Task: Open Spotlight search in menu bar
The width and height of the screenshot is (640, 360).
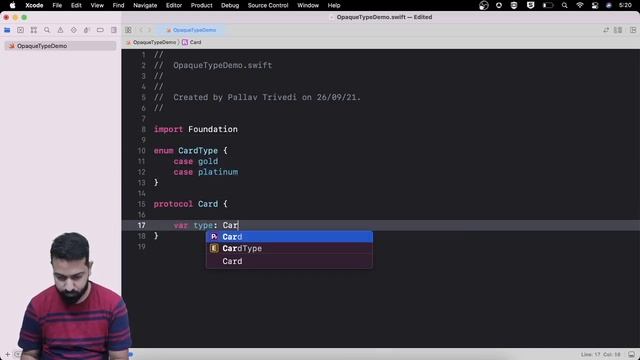Action: click(564, 5)
